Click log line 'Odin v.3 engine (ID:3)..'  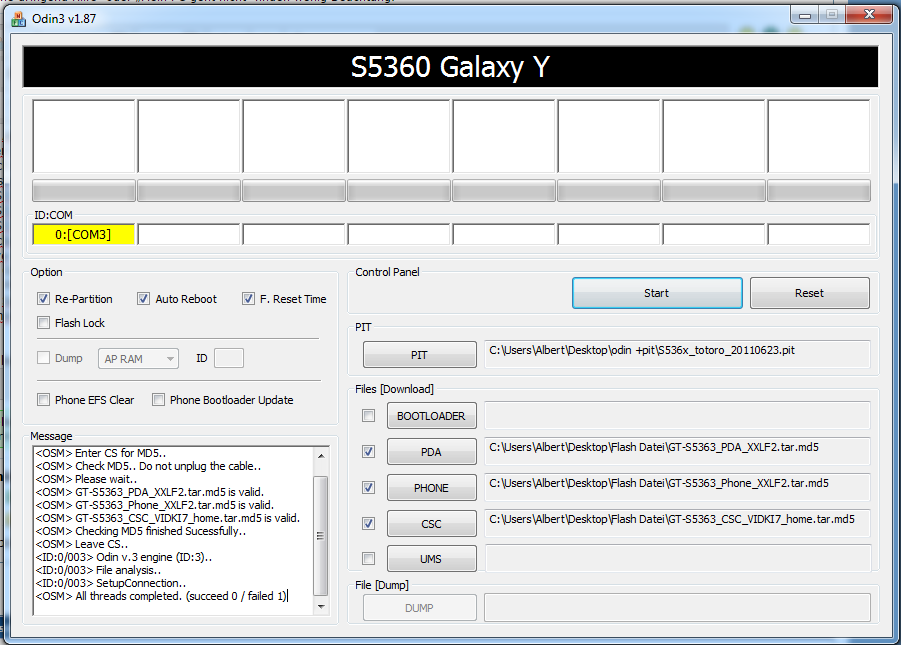(x=124, y=557)
